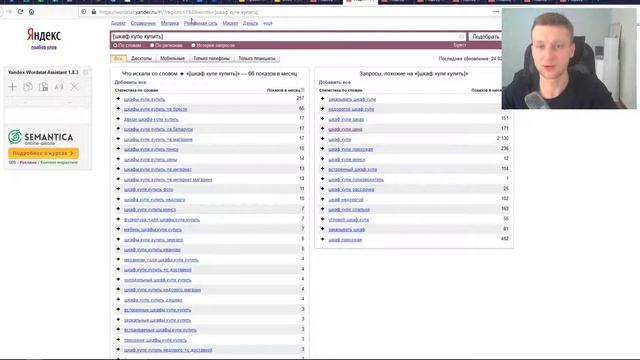Add 'шкафы купе купить в магазине' using plus icon
640x360 pixels.
point(118,139)
